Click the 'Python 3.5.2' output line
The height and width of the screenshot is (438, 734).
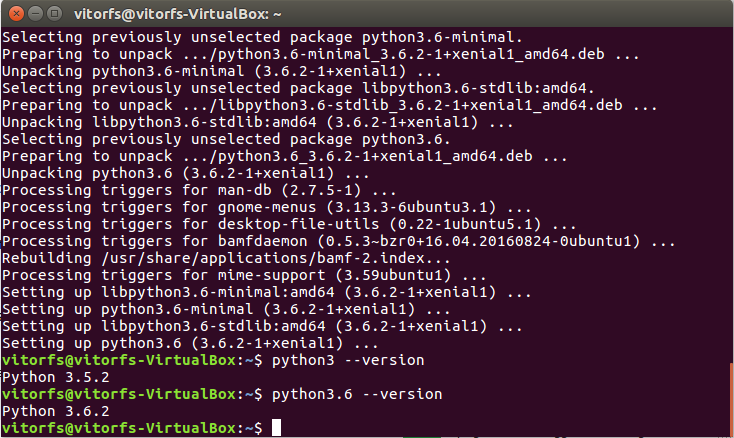[x=56, y=377]
